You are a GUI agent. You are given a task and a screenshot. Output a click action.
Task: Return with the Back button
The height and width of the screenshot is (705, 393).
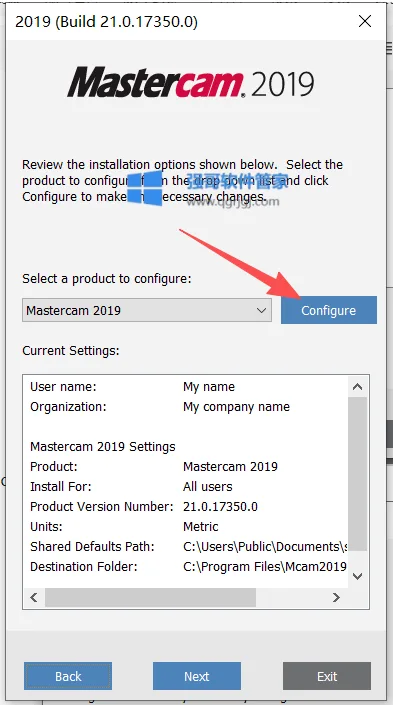[68, 676]
